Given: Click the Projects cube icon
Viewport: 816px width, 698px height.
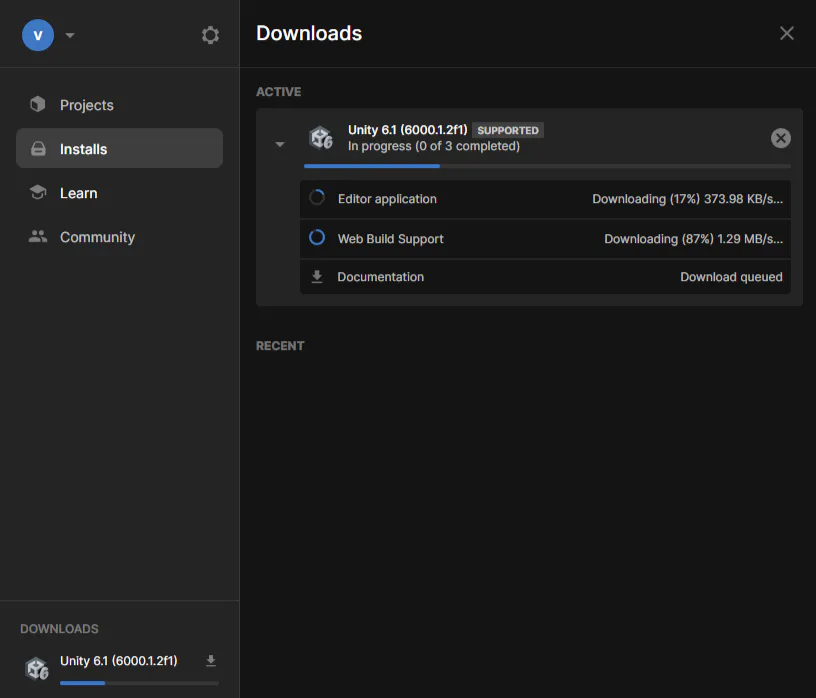Looking at the screenshot, I should 37,104.
